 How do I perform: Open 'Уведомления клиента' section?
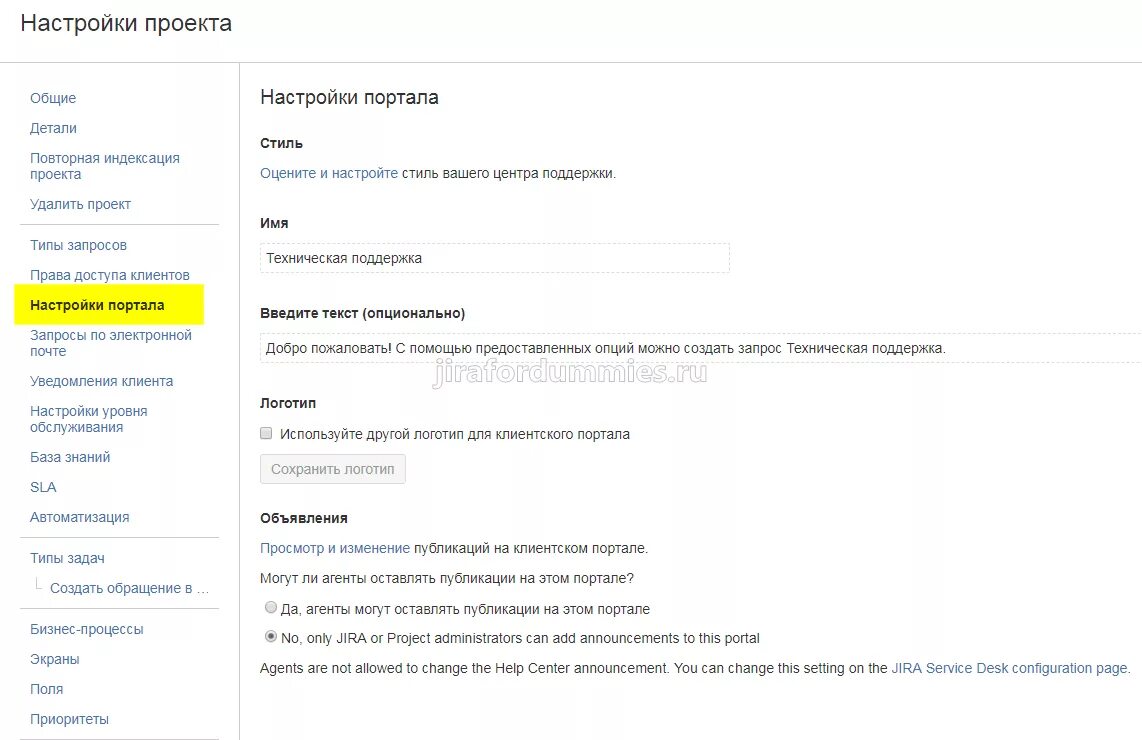101,381
